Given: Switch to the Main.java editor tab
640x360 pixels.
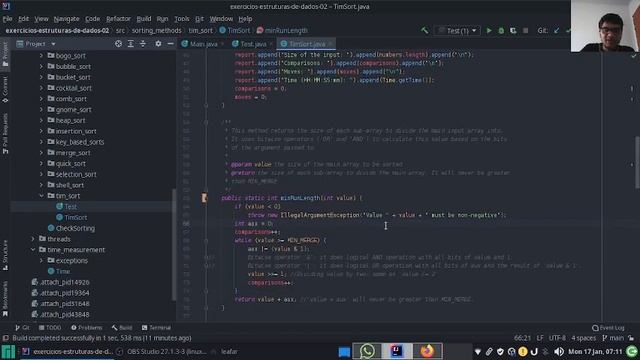Looking at the screenshot, I should [203, 44].
